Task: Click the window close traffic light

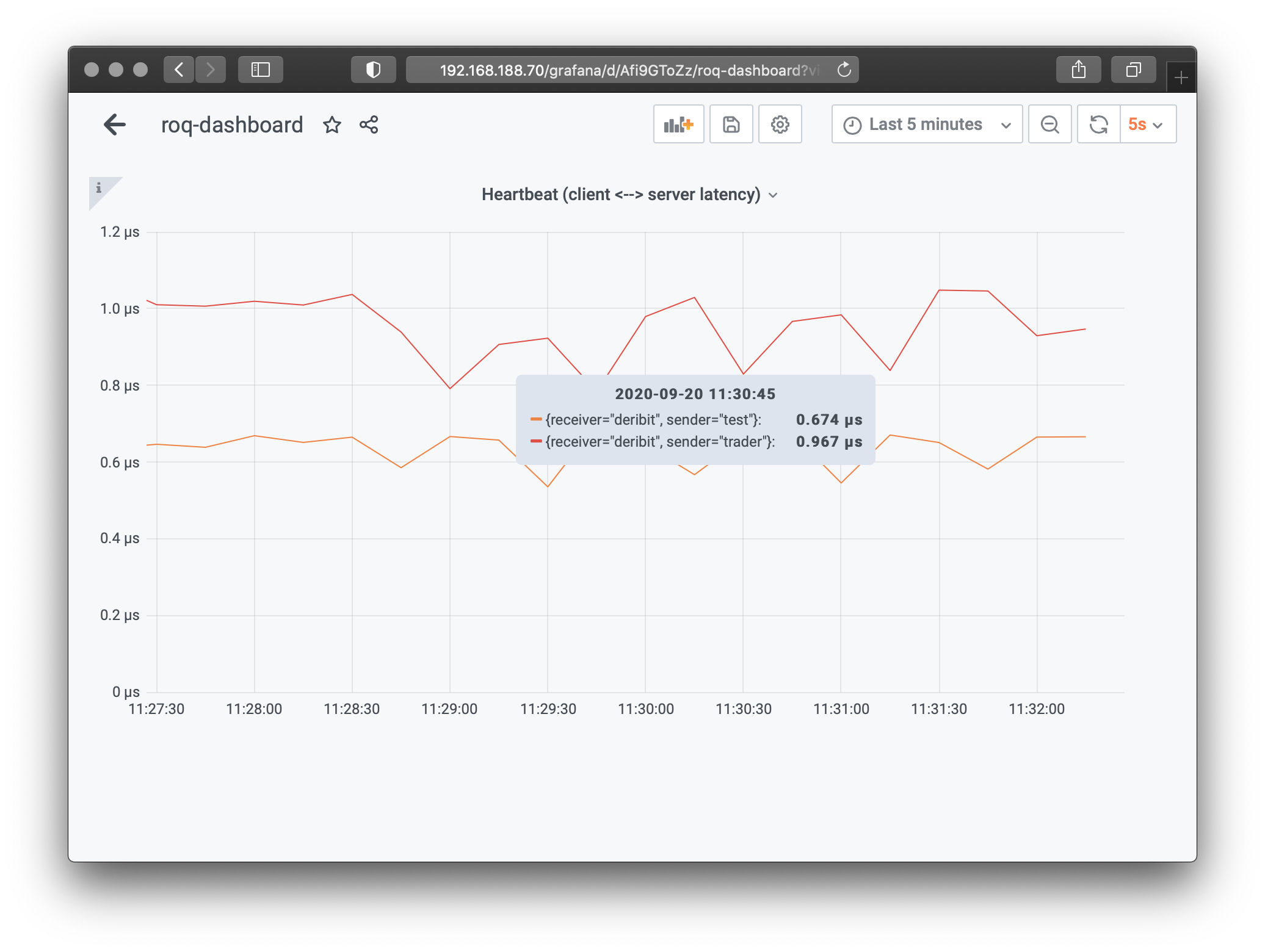Action: click(x=92, y=70)
